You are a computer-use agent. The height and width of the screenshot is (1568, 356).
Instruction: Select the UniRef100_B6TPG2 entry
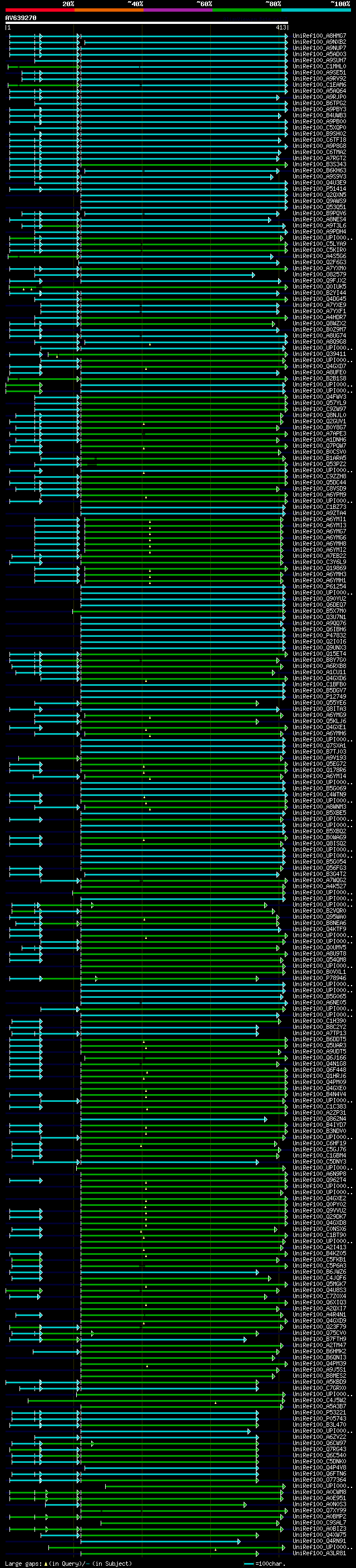(319, 103)
